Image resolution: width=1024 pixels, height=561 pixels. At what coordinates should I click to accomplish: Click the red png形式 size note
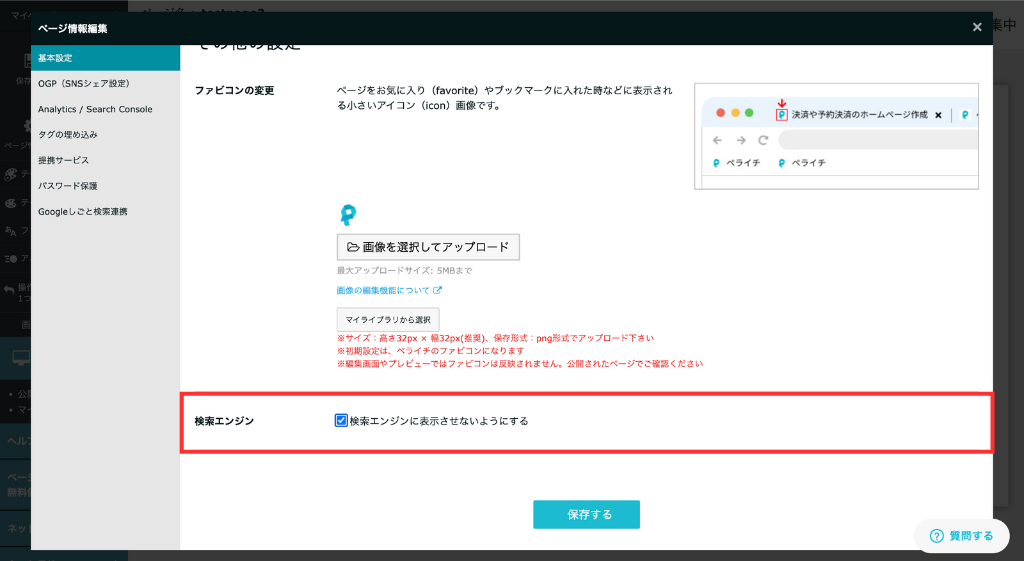pyautogui.click(x=495, y=338)
